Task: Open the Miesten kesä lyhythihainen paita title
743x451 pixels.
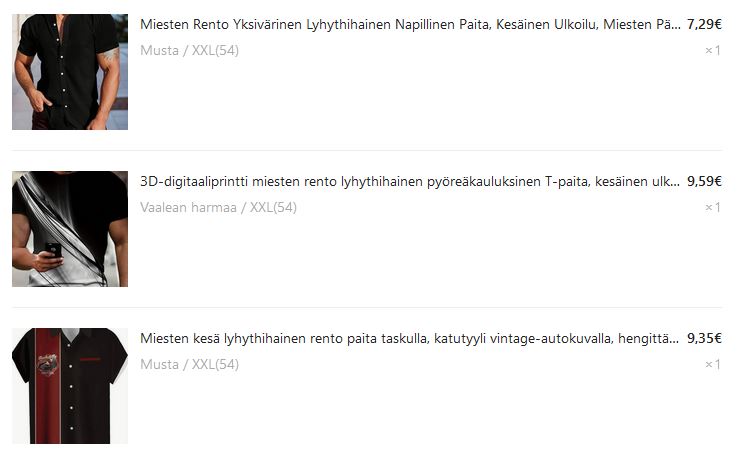Action: click(409, 338)
